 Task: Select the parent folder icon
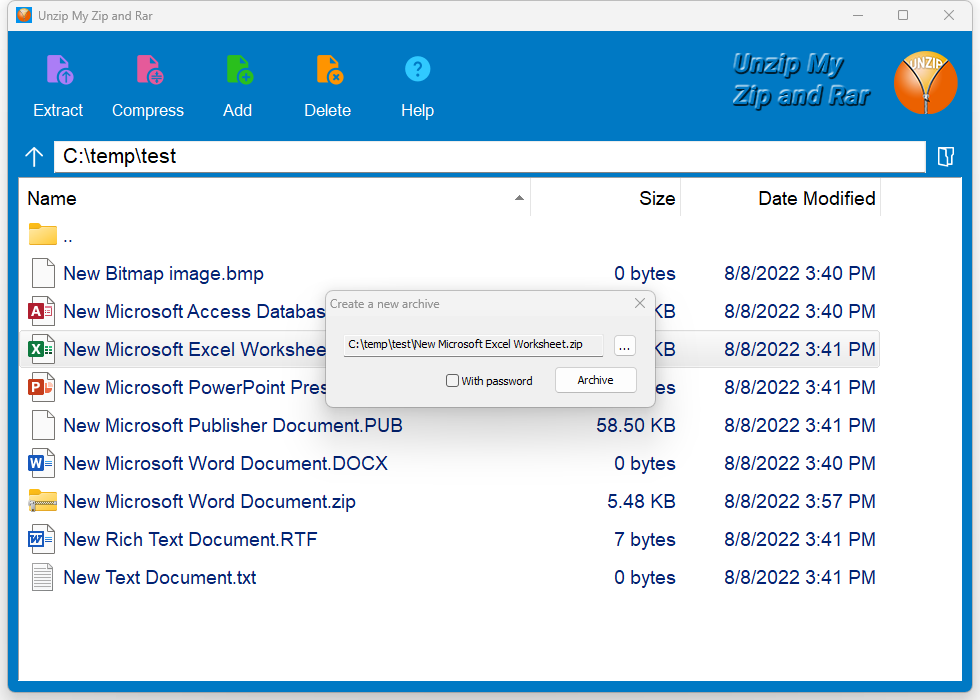point(42,235)
